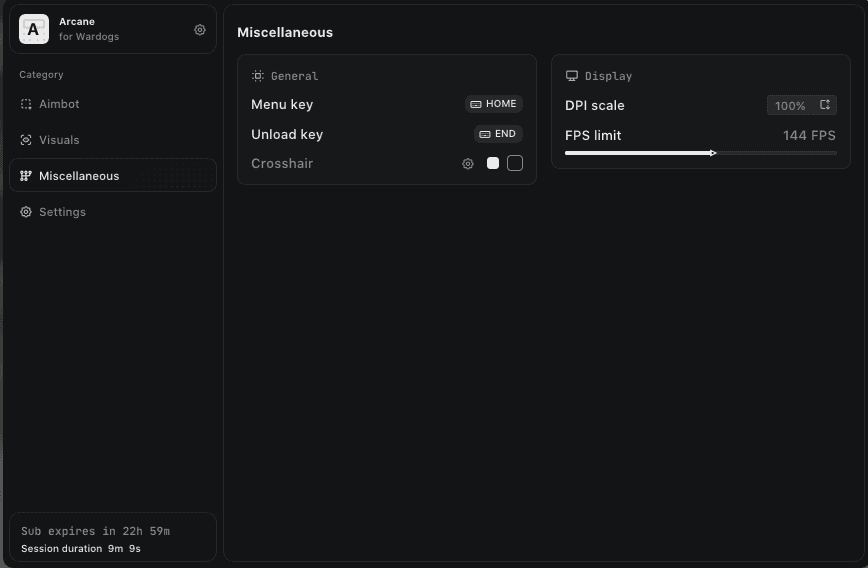The width and height of the screenshot is (868, 568).
Task: Adjust the FPS limit slider handle
Action: (x=713, y=153)
